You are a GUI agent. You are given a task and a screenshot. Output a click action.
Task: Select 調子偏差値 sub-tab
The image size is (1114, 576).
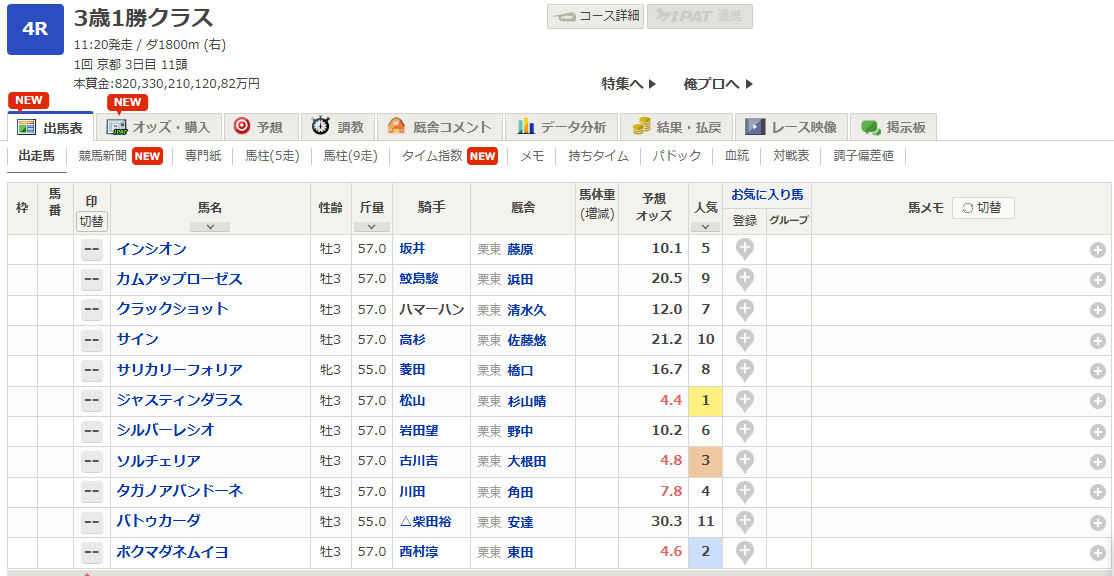tap(863, 156)
